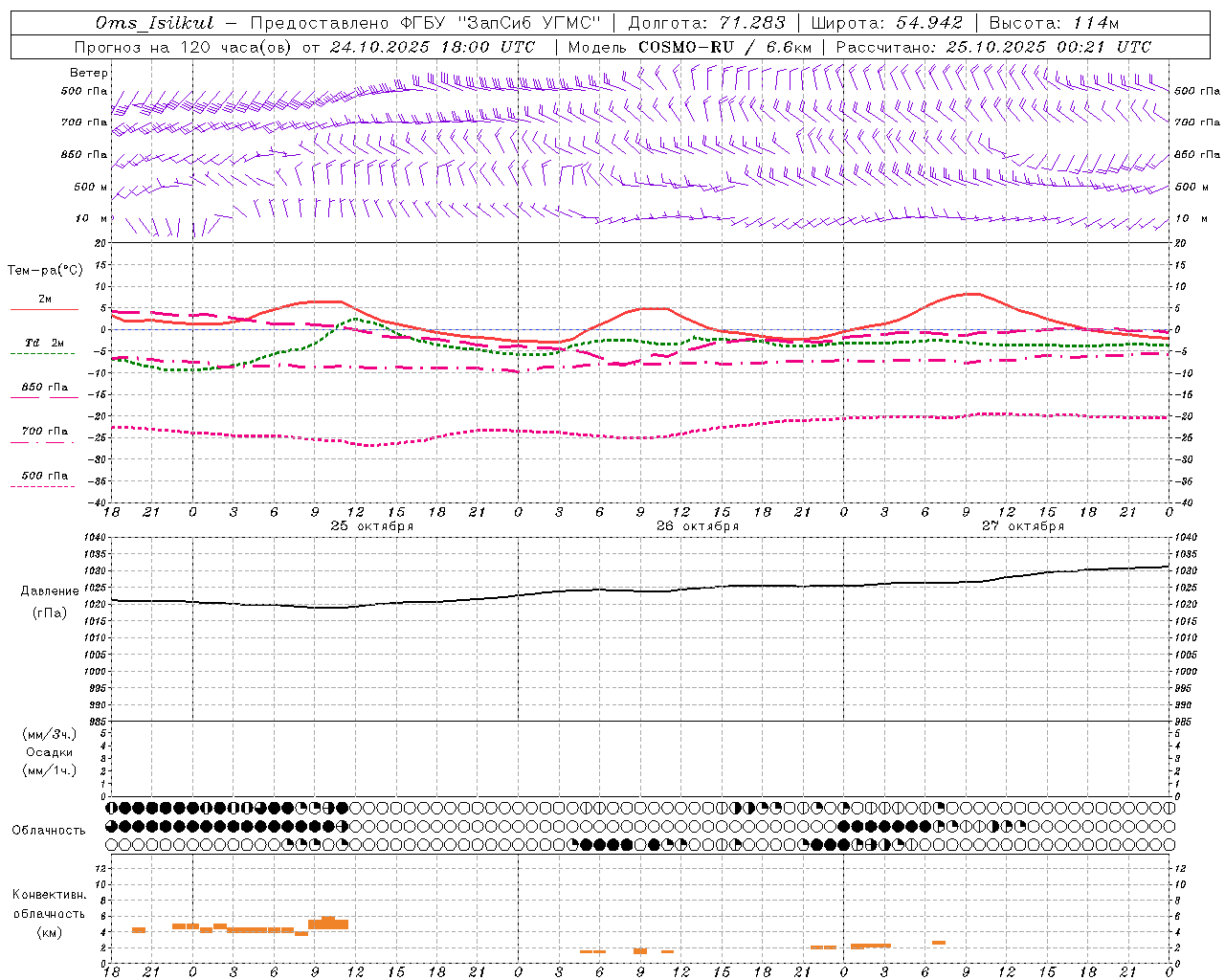Viewport: 1225px width, 980px height.
Task: Click the tallest orange convective cloud bar
Action: pos(328,923)
